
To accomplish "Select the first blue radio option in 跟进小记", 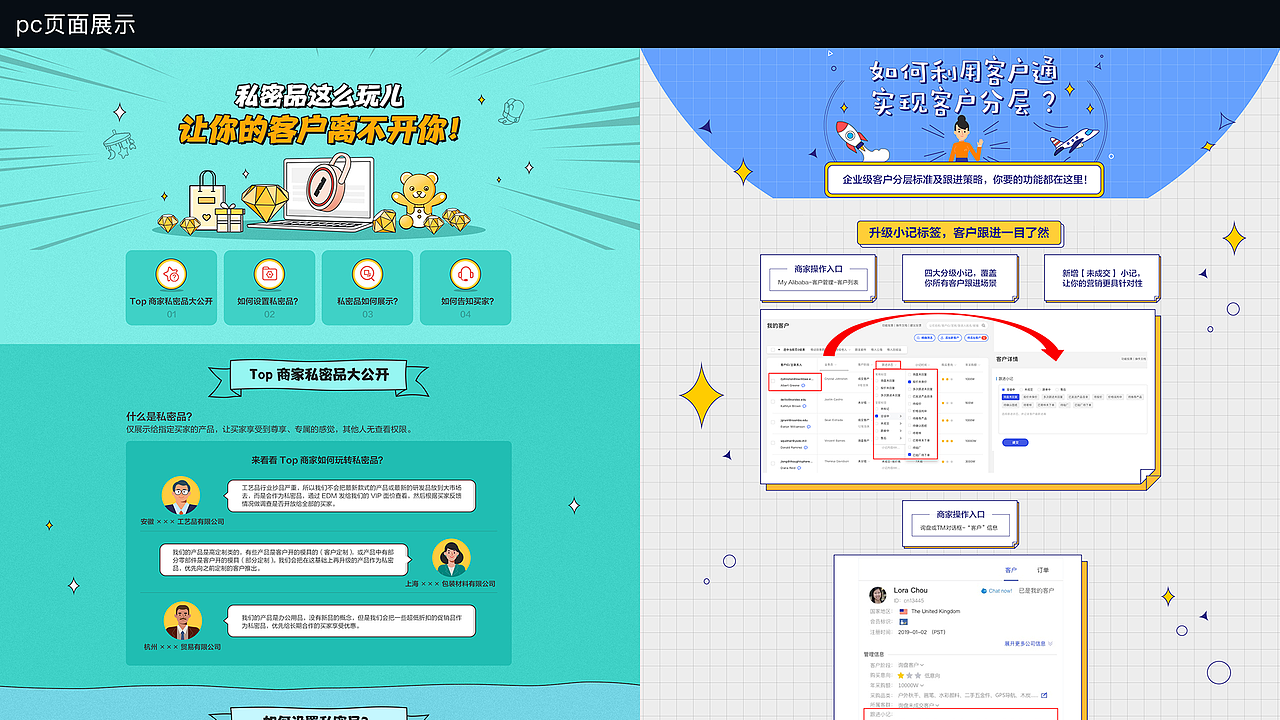I will (x=1005, y=390).
